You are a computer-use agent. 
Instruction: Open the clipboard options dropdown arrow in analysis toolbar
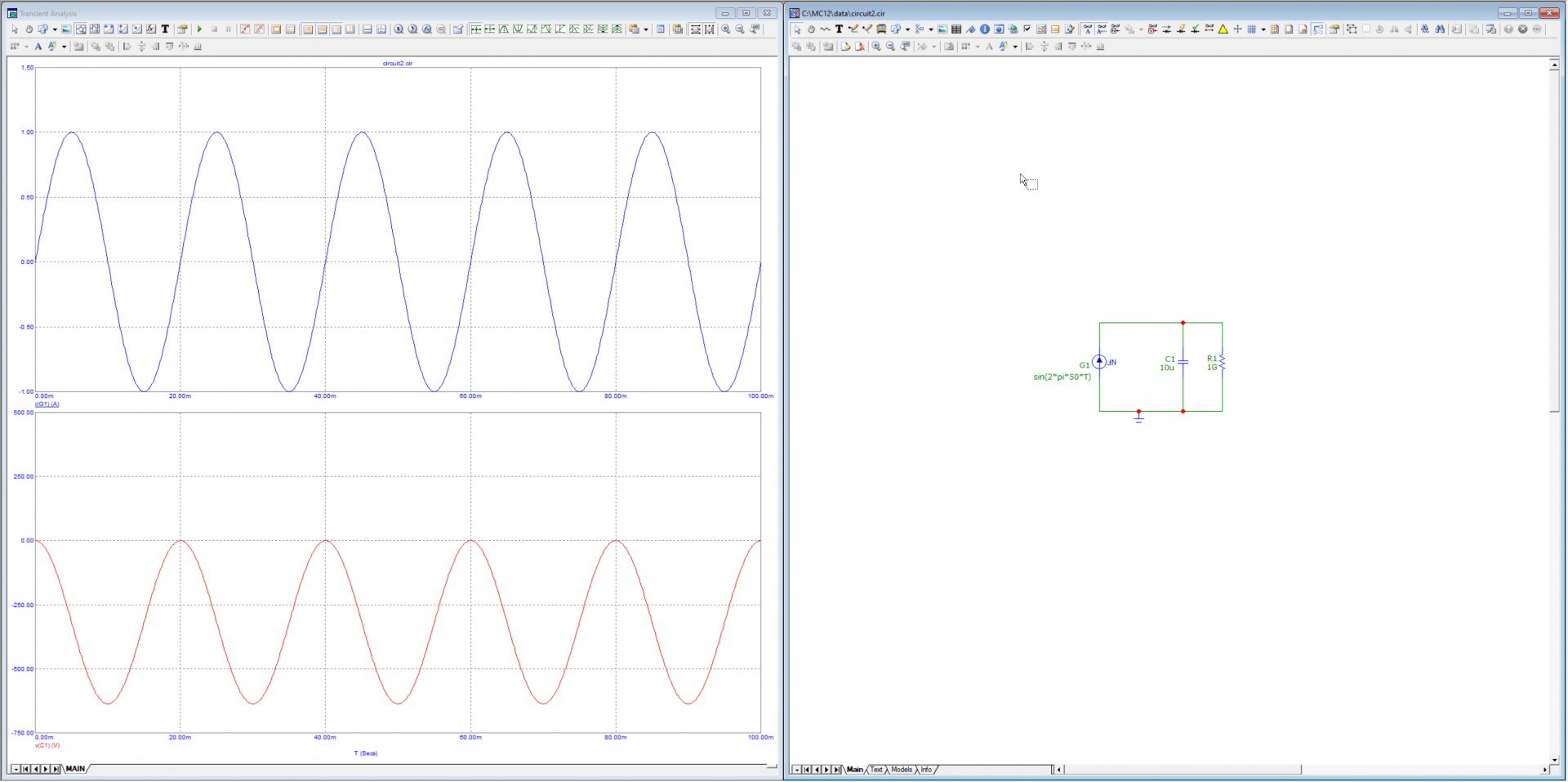point(646,29)
